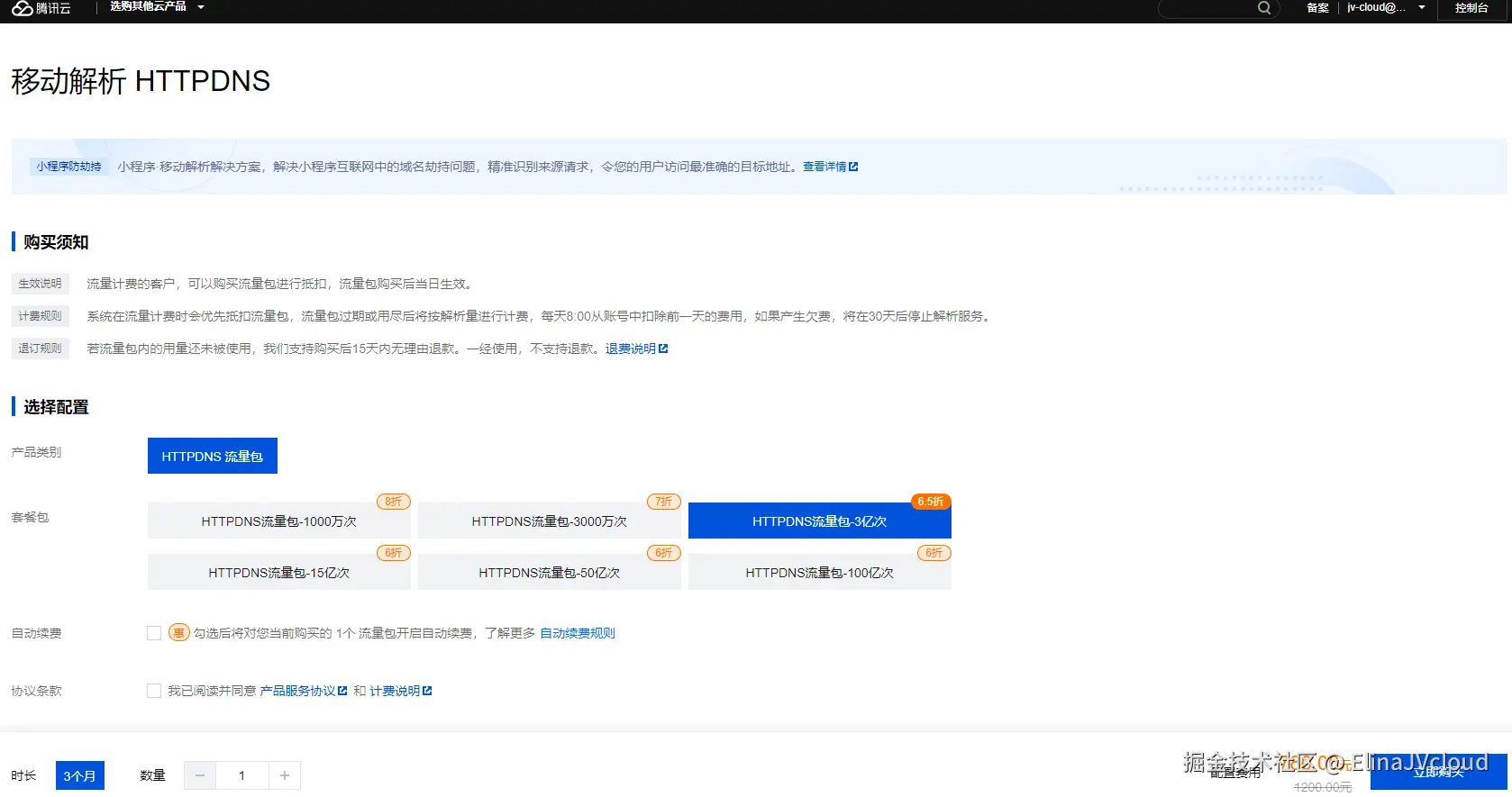
Task: Click the 8折 discount badge
Action: click(394, 502)
